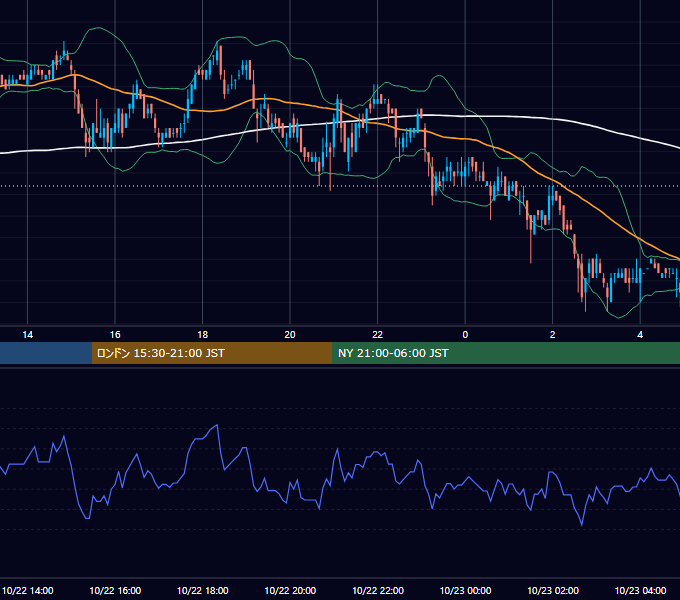Screen dimensions: 680x600
Task: Click the 10/23 00:00 timestamp label
Action: click(x=465, y=590)
